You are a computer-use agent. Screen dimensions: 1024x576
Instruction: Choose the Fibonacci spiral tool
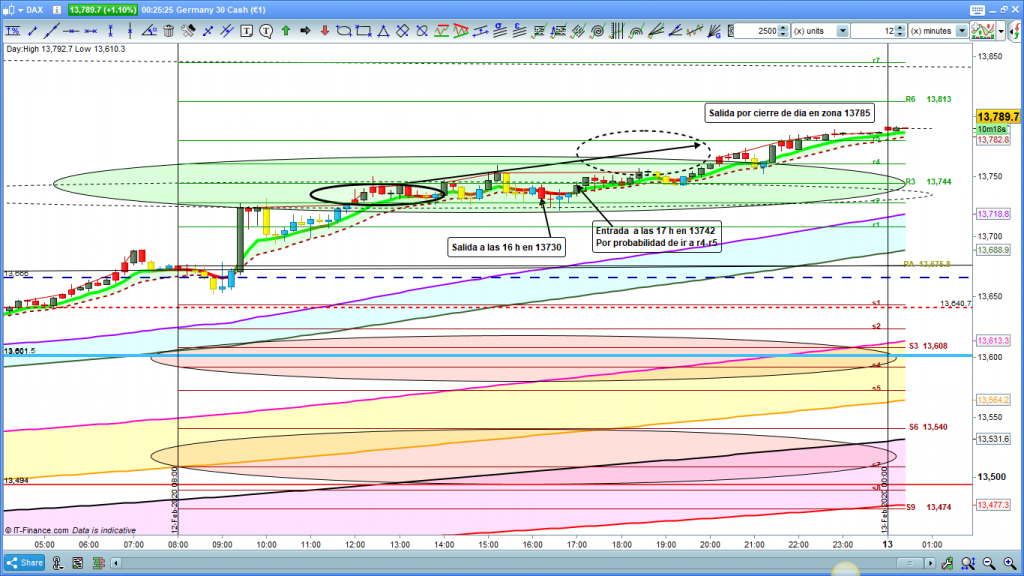597,31
